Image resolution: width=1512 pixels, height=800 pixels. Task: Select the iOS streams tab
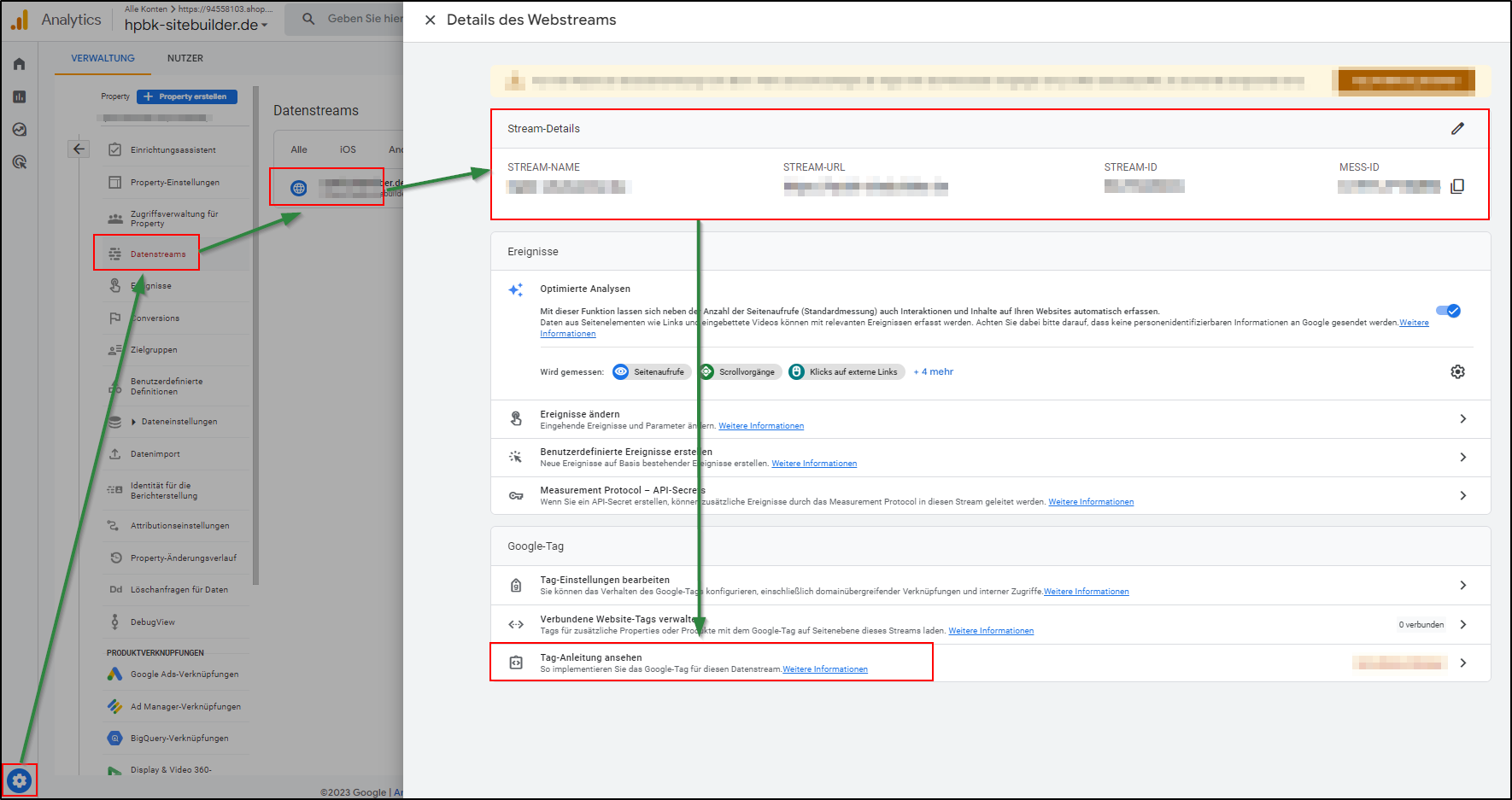click(348, 149)
